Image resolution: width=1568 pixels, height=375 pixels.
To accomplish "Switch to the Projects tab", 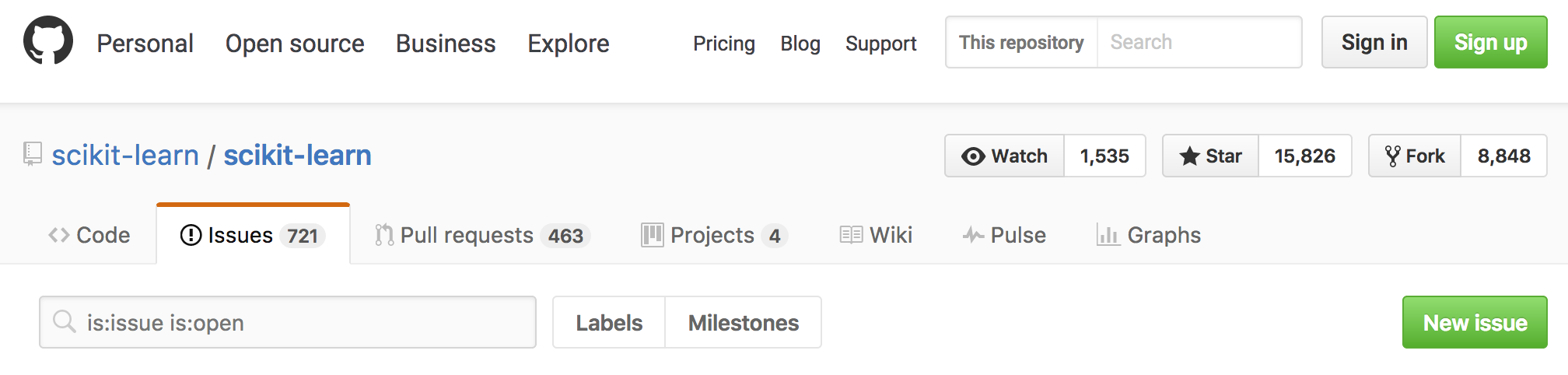I will pyautogui.click(x=713, y=235).
